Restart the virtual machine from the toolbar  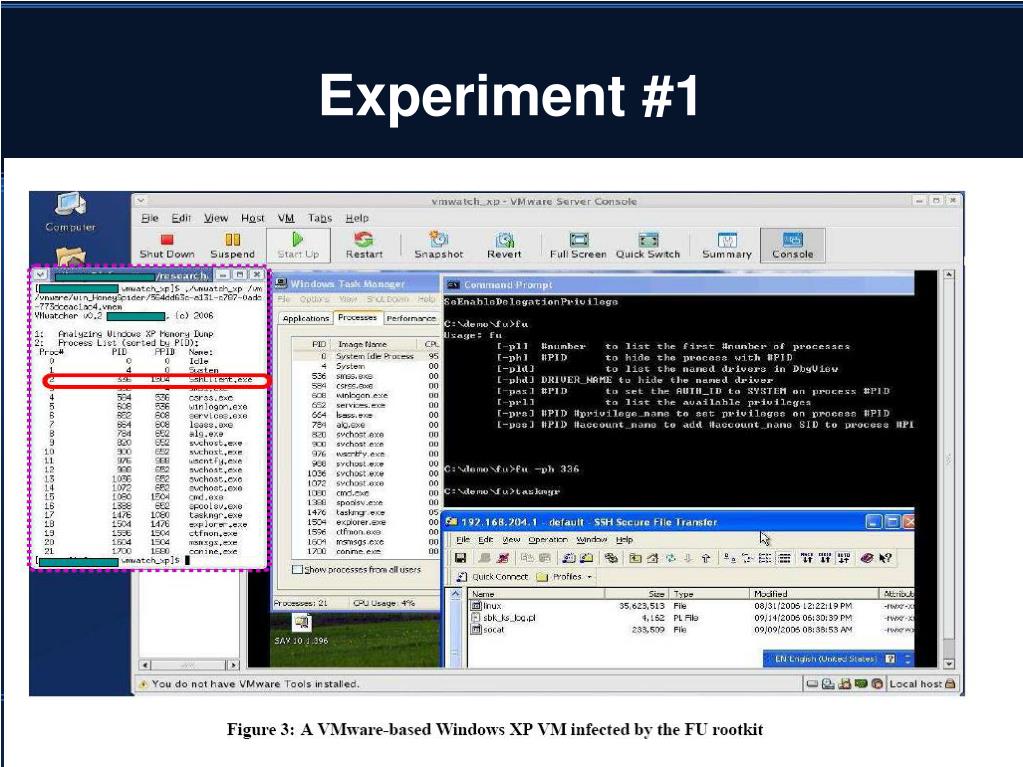click(364, 246)
